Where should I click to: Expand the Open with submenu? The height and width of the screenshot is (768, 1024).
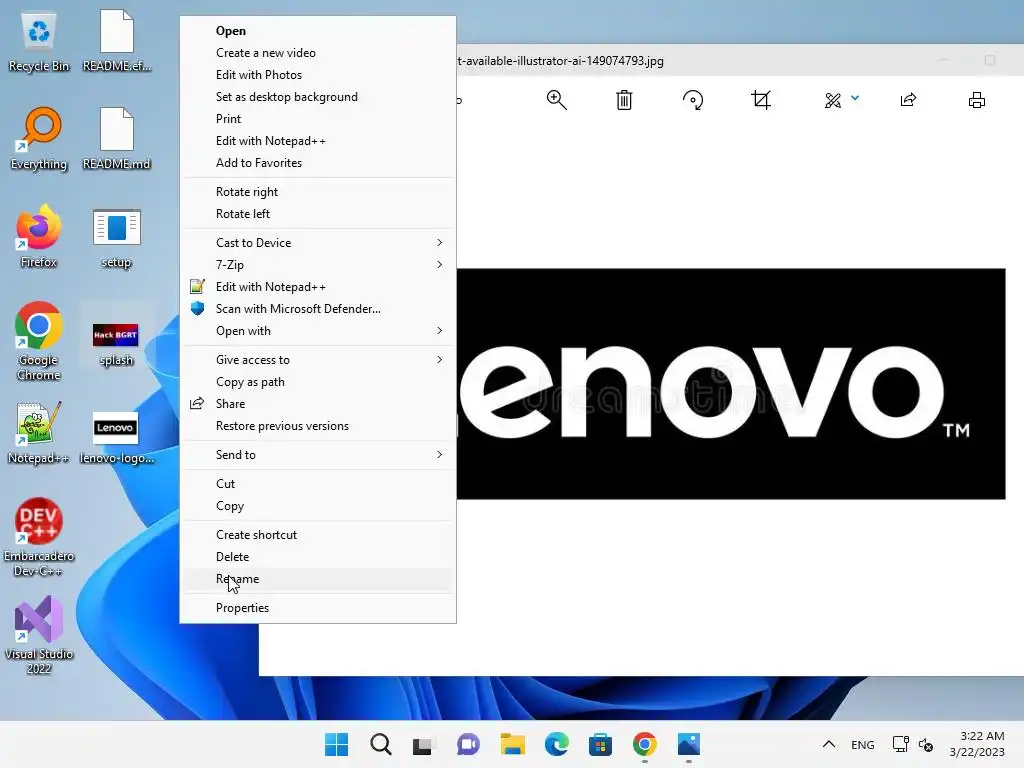(x=318, y=331)
